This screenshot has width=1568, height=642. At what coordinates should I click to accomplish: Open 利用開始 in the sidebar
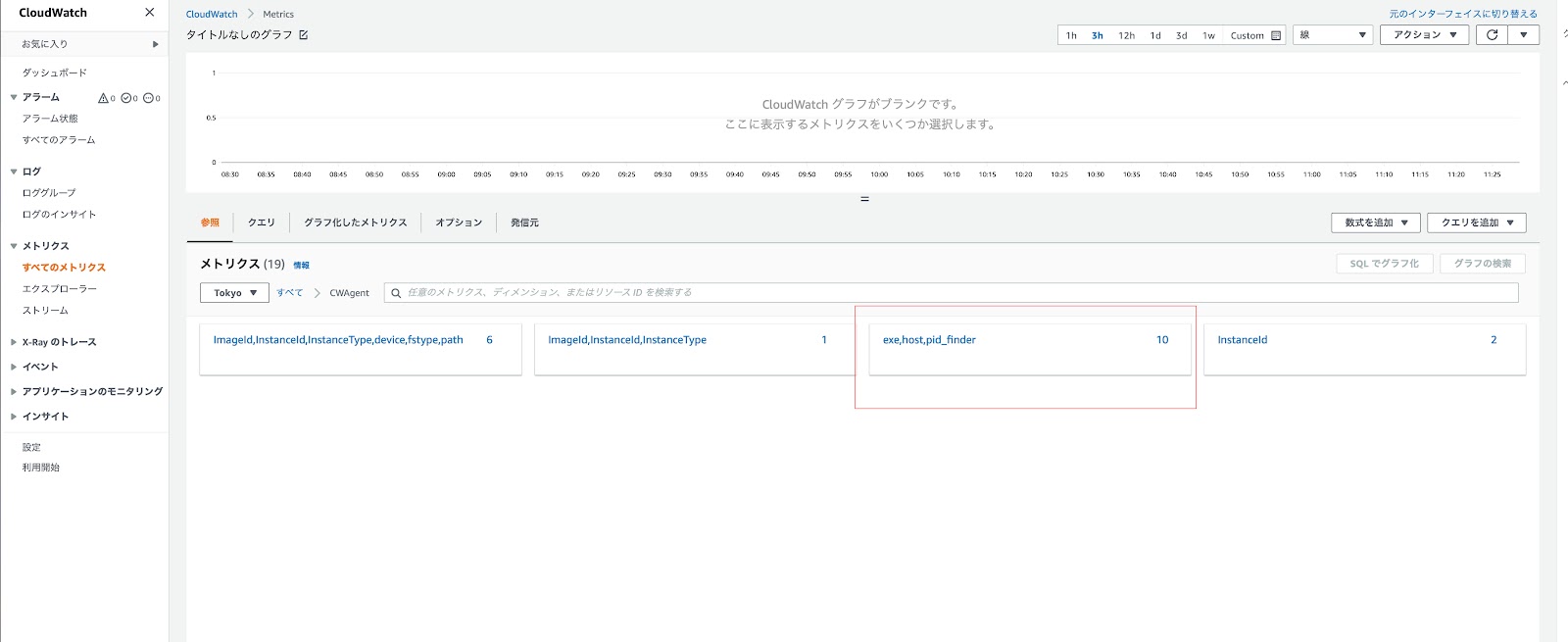(x=41, y=468)
